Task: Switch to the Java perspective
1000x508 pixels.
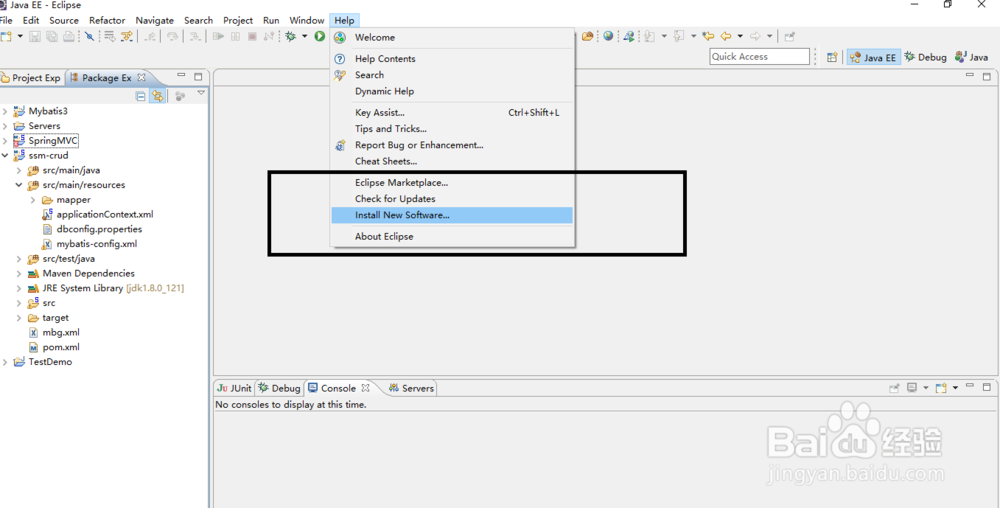Action: 971,57
